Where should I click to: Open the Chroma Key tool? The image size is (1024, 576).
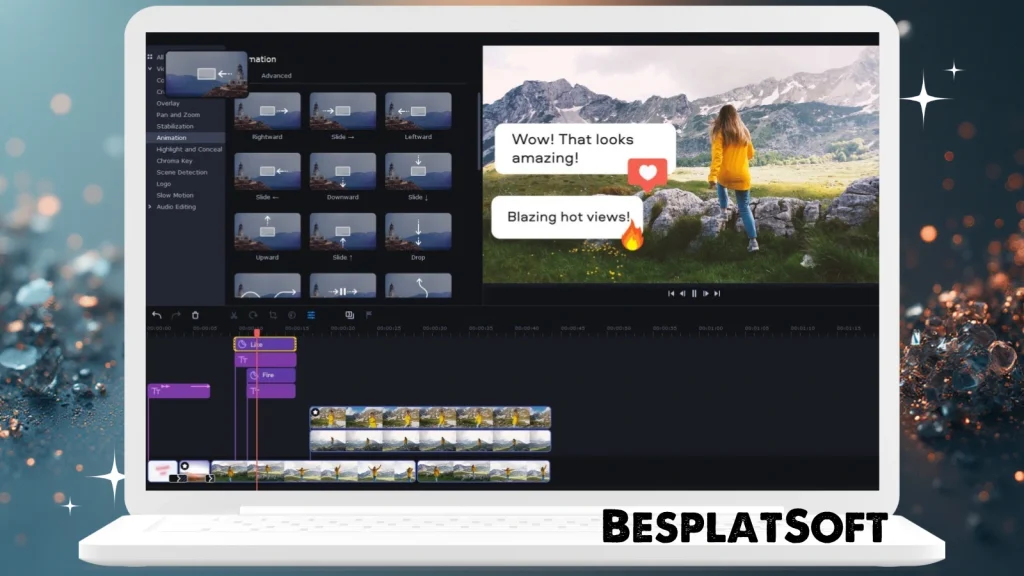point(179,162)
